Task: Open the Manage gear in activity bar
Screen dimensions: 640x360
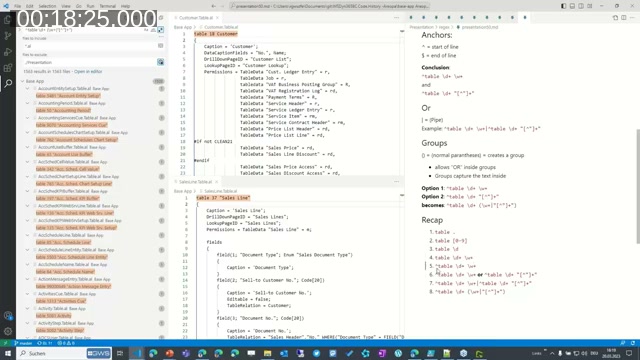Action: [x=7, y=331]
